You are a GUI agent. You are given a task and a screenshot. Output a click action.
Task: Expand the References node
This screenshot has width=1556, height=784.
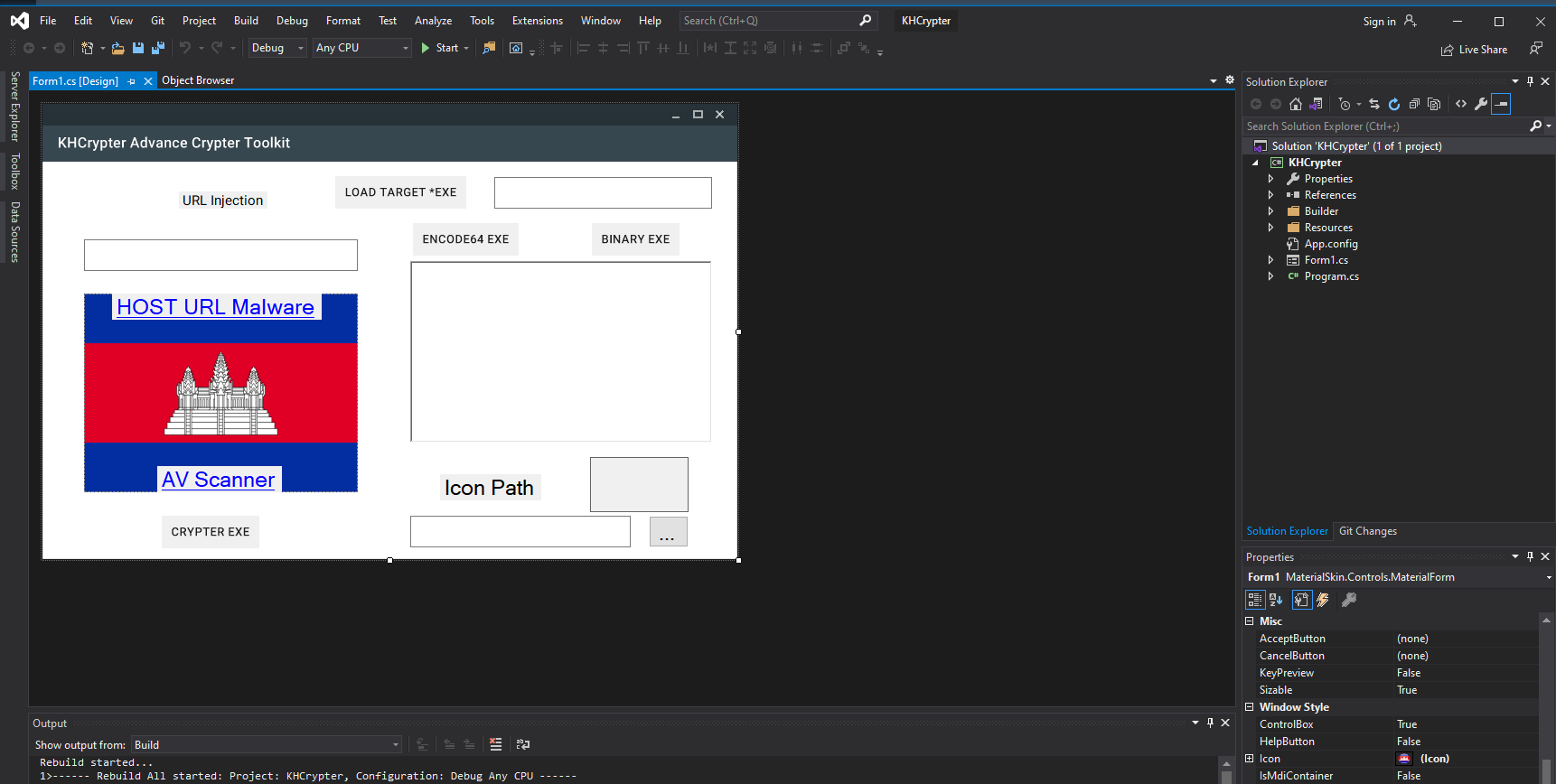(x=1271, y=195)
